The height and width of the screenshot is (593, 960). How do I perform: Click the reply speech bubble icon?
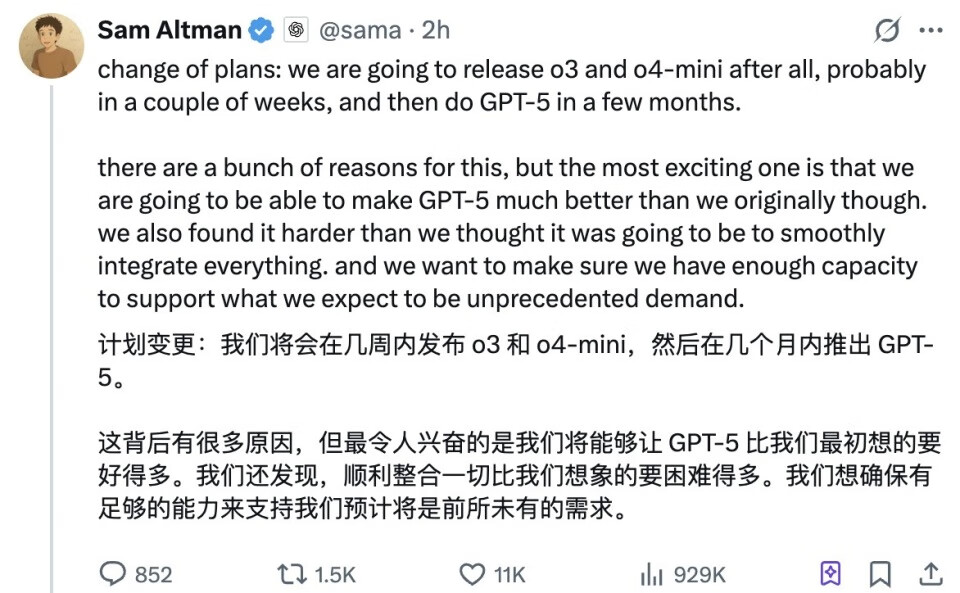(113, 573)
